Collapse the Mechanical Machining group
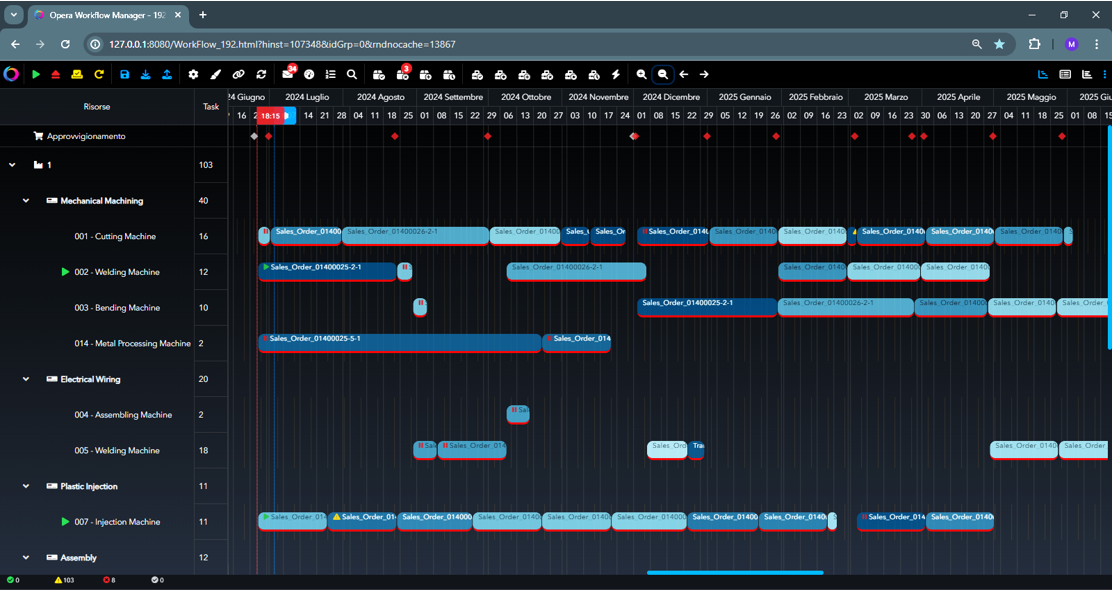This screenshot has height=590, width=1112. (26, 201)
